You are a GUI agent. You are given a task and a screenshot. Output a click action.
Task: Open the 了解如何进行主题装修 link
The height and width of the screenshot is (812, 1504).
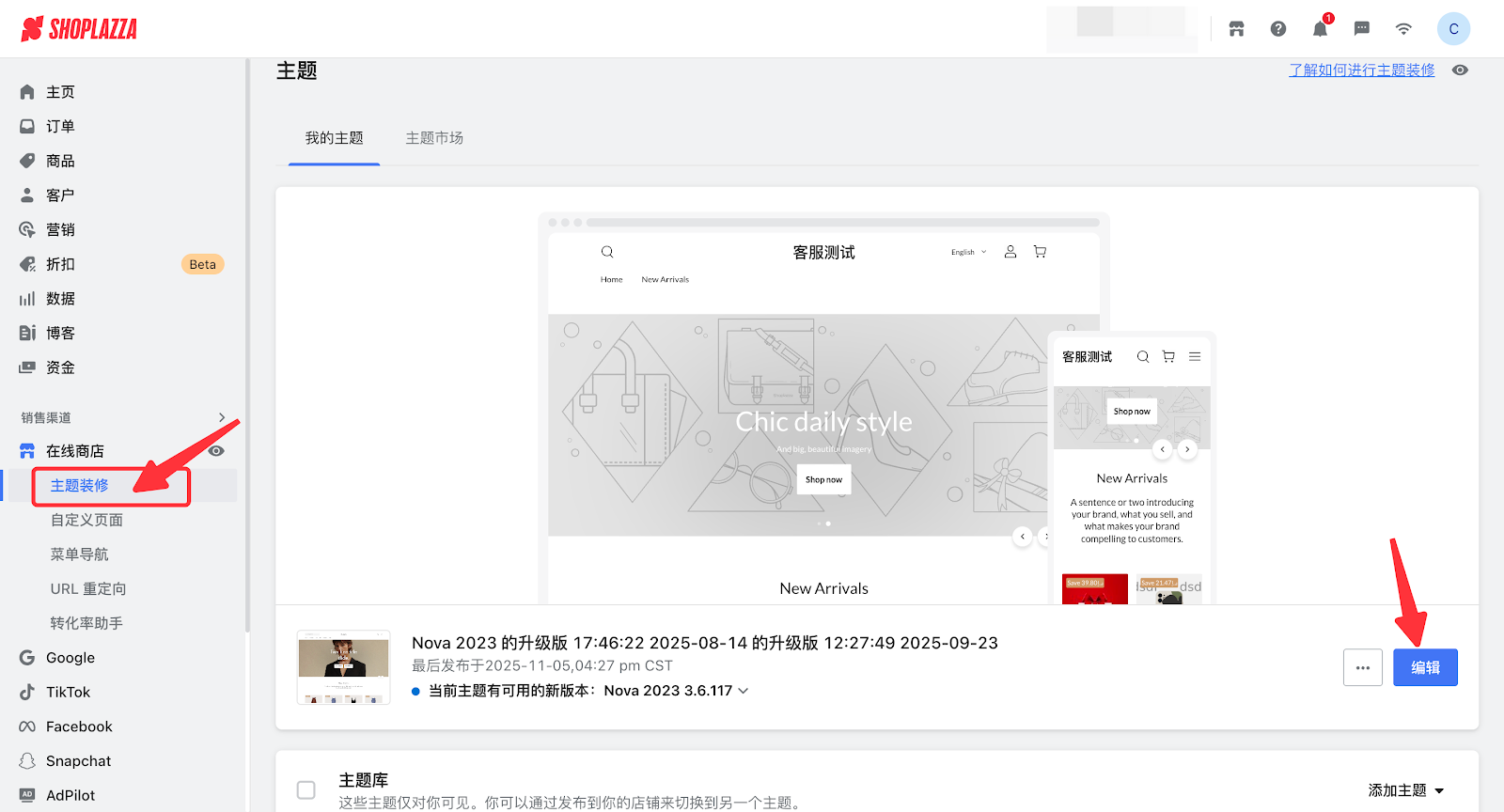click(1361, 70)
